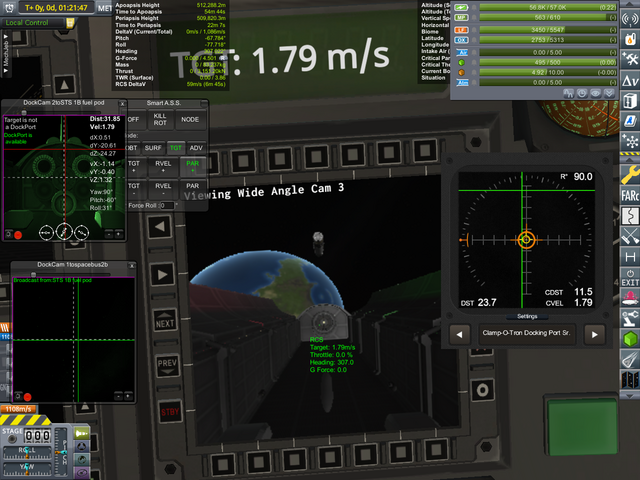Expand the Local Control dropdown at top left
This screenshot has width=640, height=480.
[28, 22]
